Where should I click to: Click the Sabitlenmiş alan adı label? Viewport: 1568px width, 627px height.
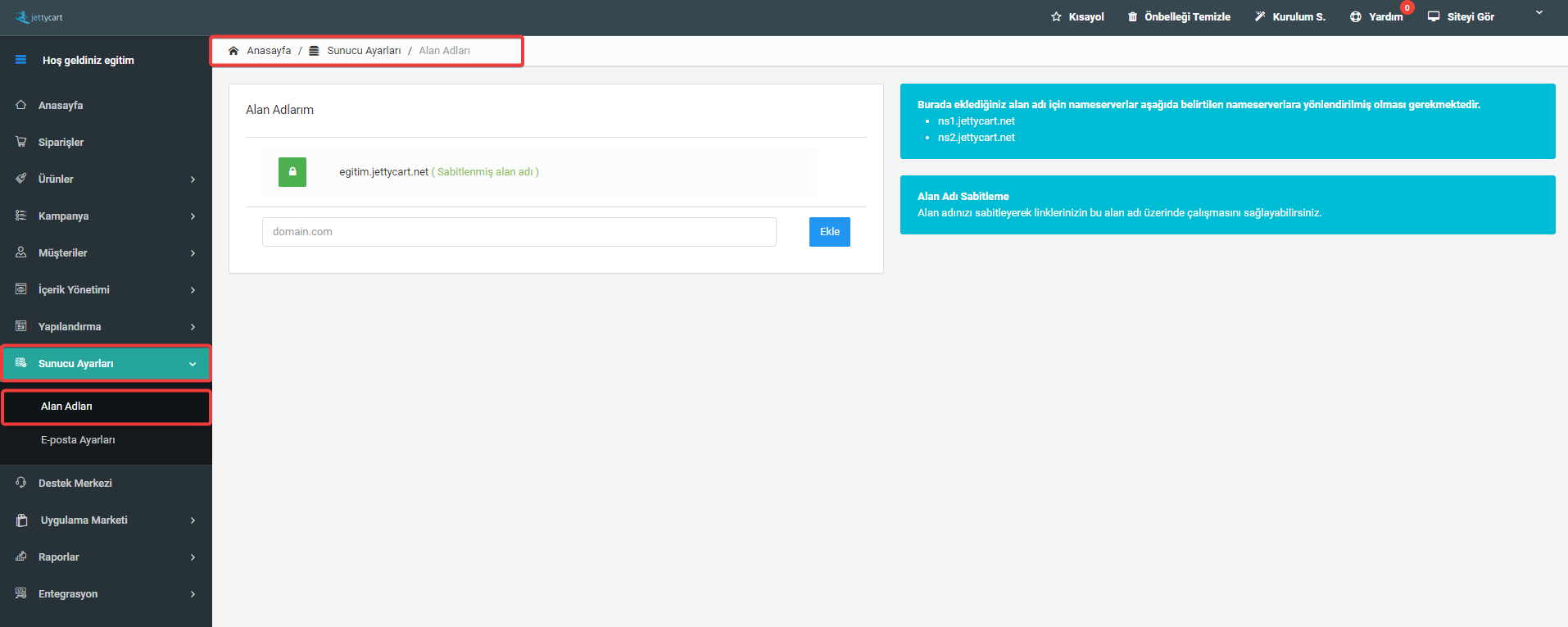(485, 172)
